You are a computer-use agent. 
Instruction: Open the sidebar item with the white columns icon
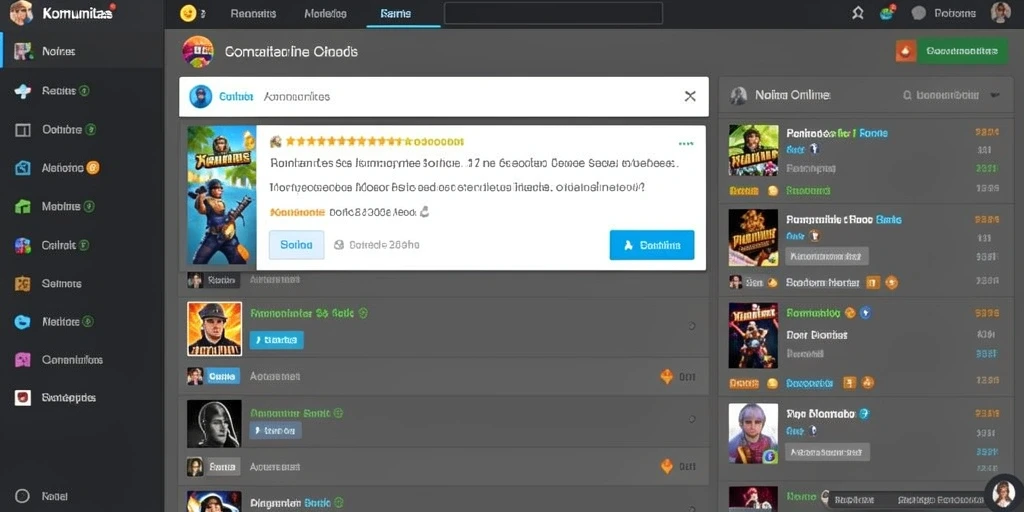click(x=22, y=130)
